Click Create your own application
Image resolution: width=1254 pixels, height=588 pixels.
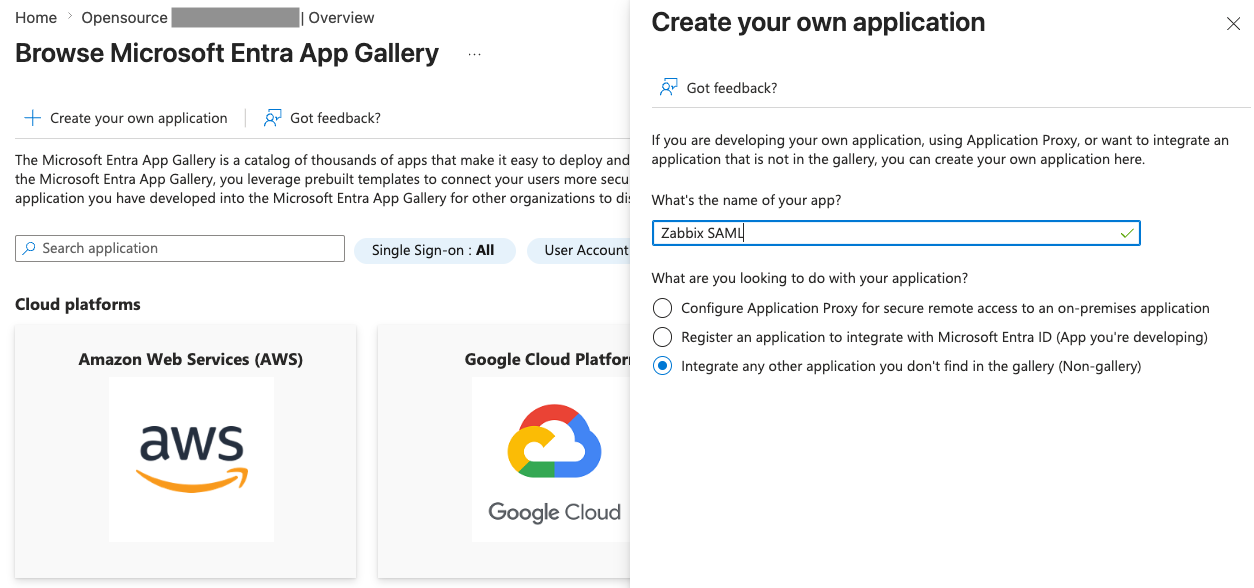(x=137, y=117)
